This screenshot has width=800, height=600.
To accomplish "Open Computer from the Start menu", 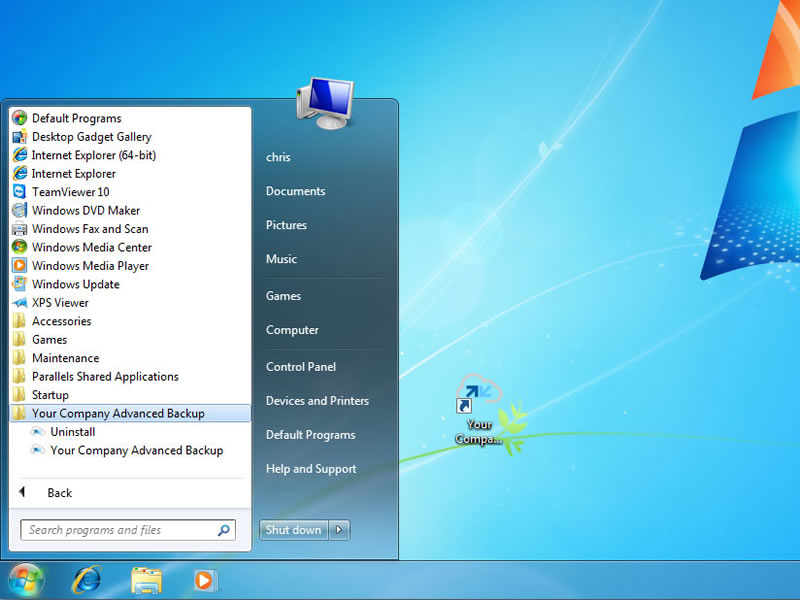I will pos(292,330).
